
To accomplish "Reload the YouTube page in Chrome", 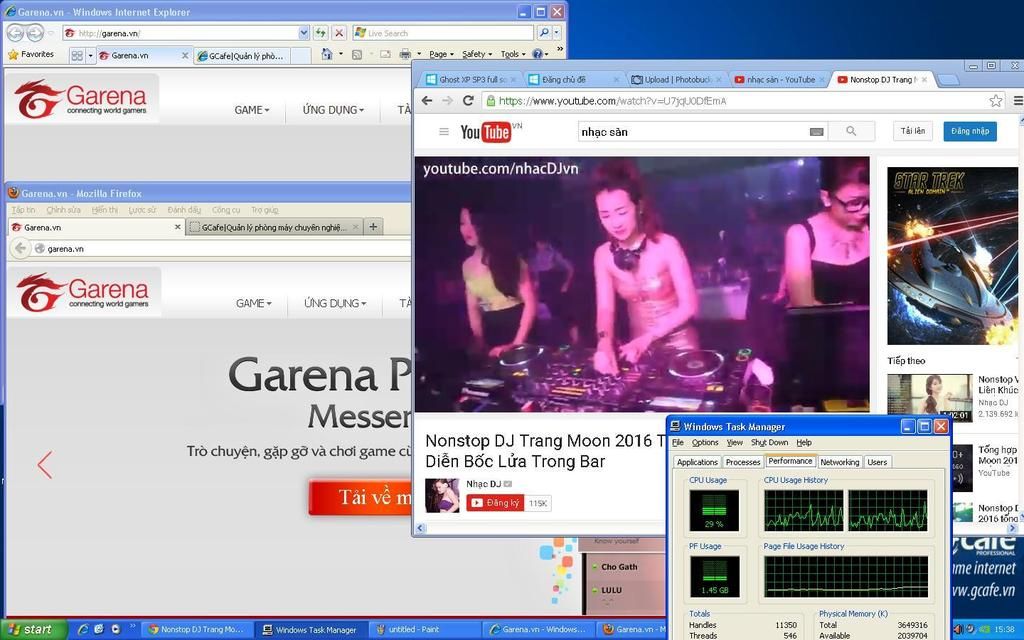I will [468, 101].
